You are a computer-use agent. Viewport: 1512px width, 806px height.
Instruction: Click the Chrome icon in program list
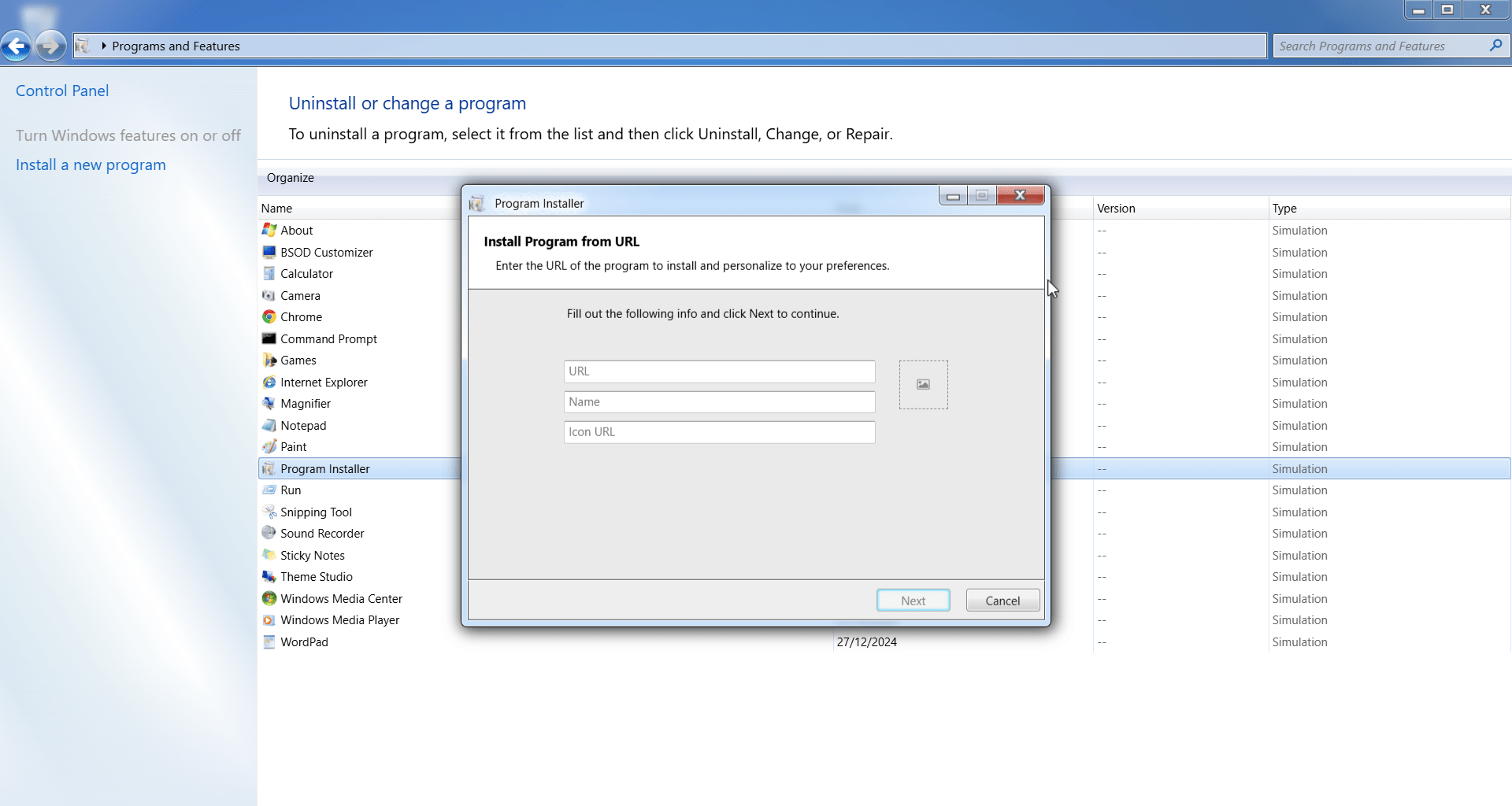point(269,317)
